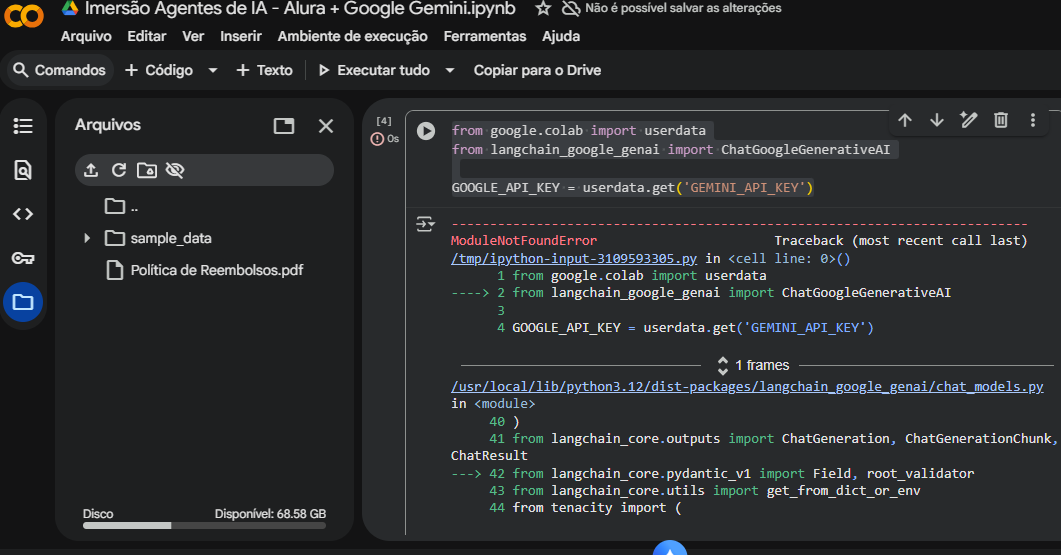1061x555 pixels.
Task: Open the Ajuda menu
Action: pyautogui.click(x=561, y=37)
